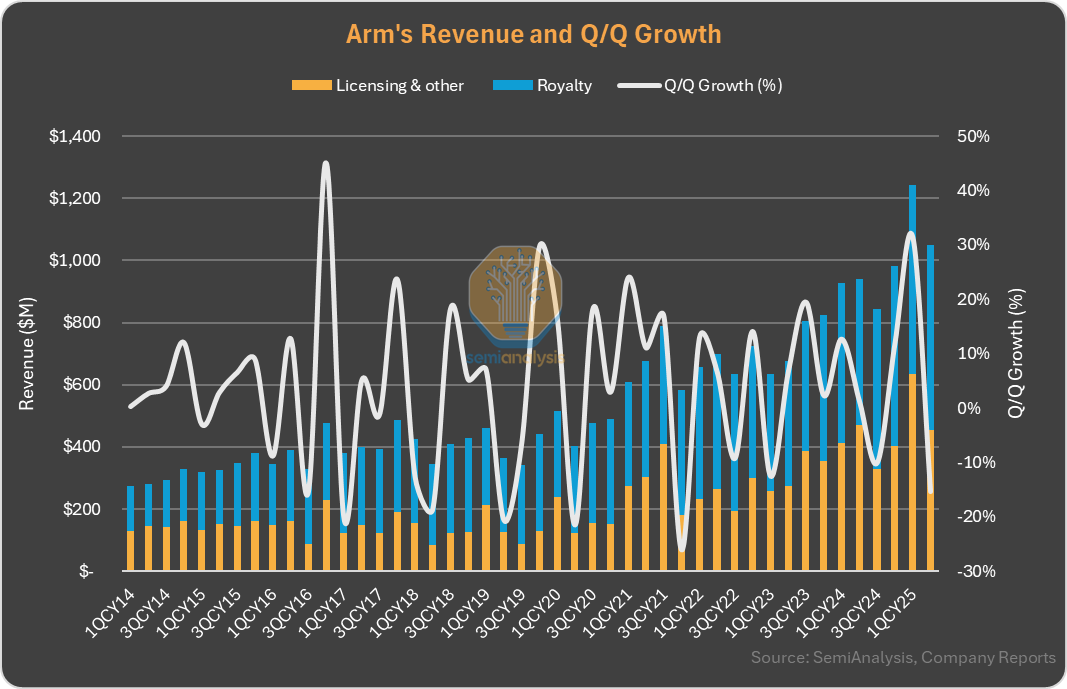Screen dimensions: 1067x689
Task: Click the 3QCY15 x-axis label
Action: 217,614
